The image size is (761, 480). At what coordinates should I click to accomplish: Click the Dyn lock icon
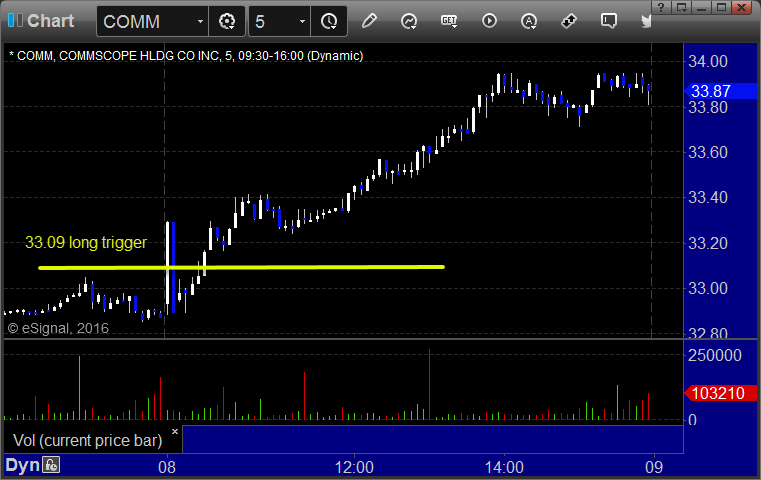pos(51,465)
